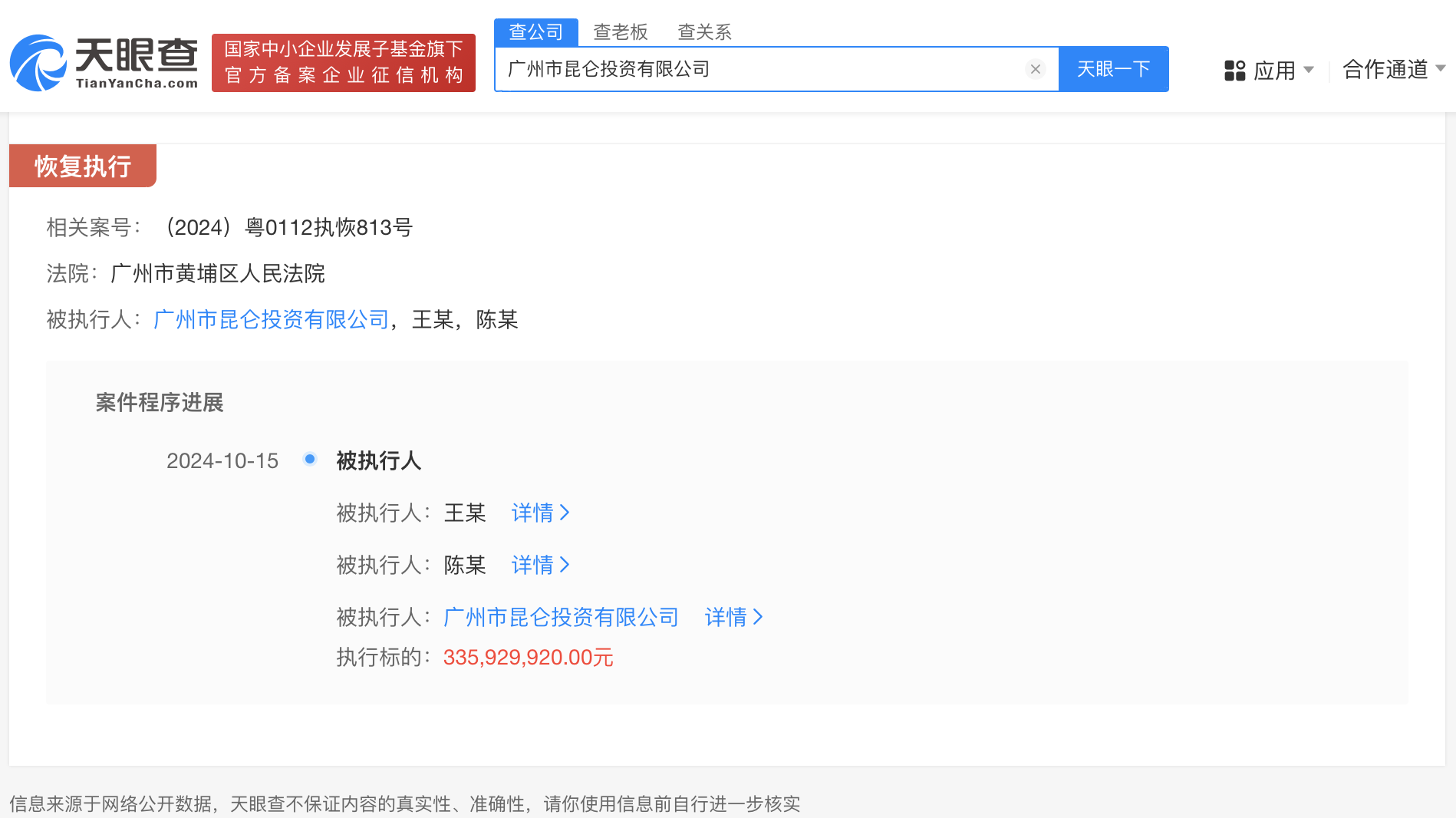Viewport: 1456px width, 818px height.
Task: Click the 国家中小企业发展子基金 red banner
Action: point(343,64)
